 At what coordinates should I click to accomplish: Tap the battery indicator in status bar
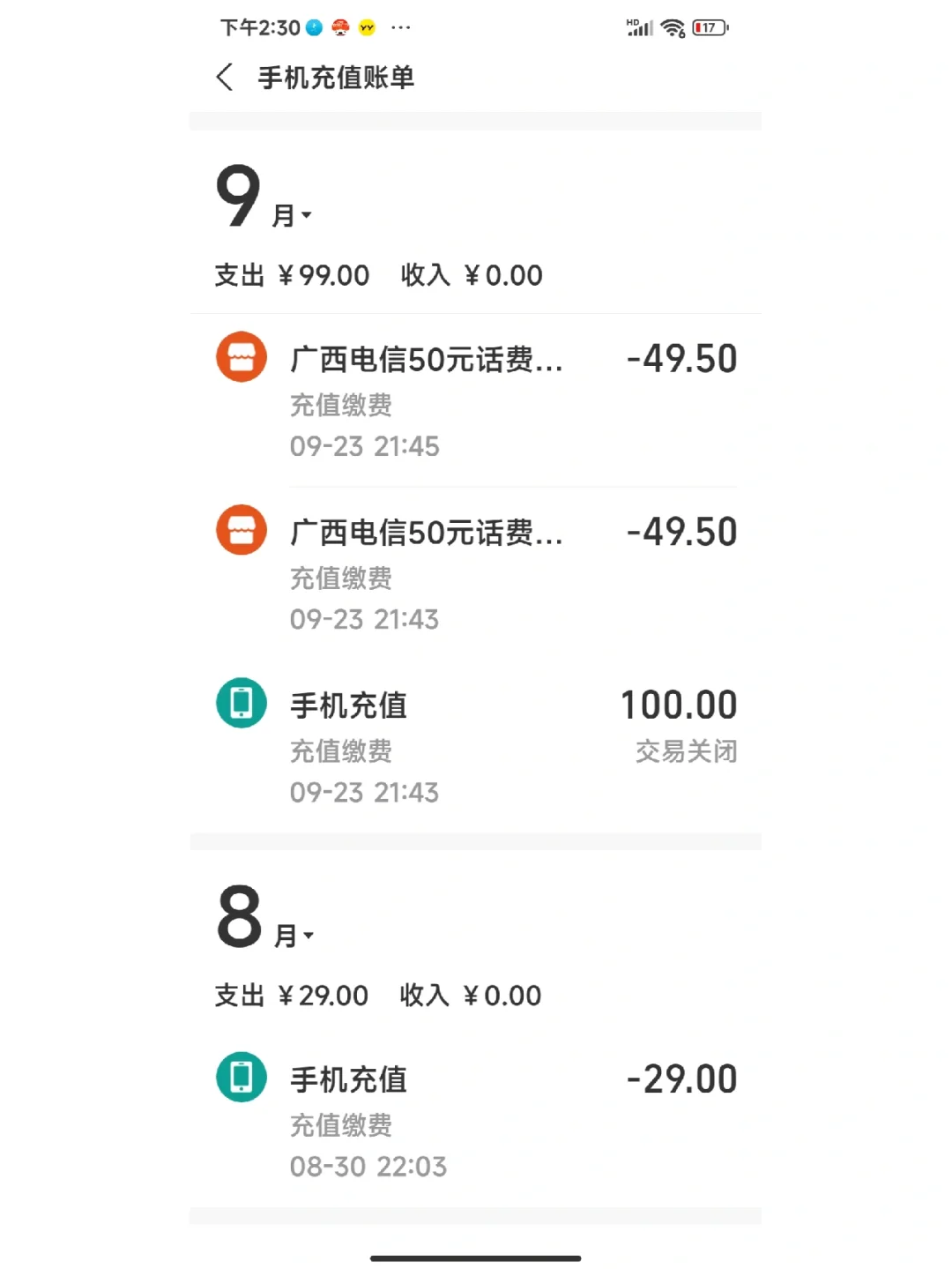[x=710, y=28]
